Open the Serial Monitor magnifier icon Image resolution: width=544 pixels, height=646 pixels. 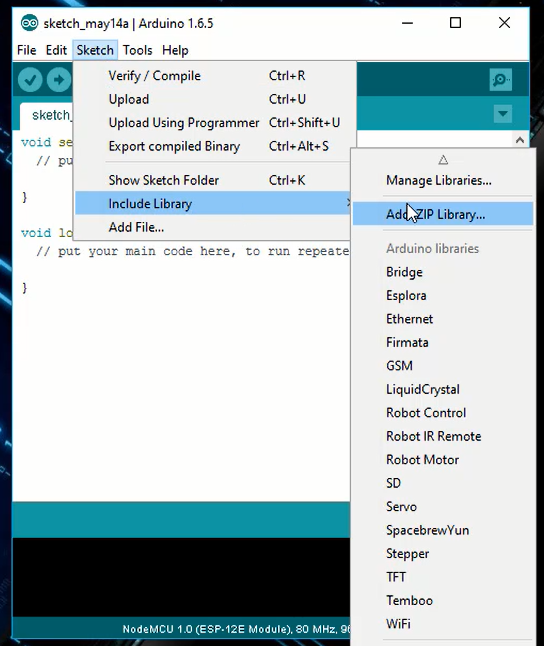click(501, 80)
